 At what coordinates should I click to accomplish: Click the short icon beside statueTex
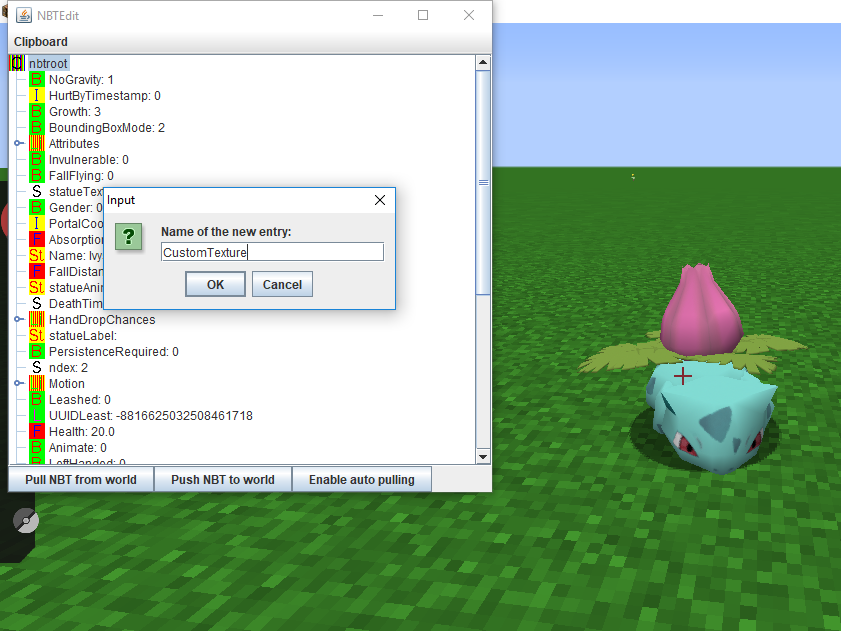(36, 192)
